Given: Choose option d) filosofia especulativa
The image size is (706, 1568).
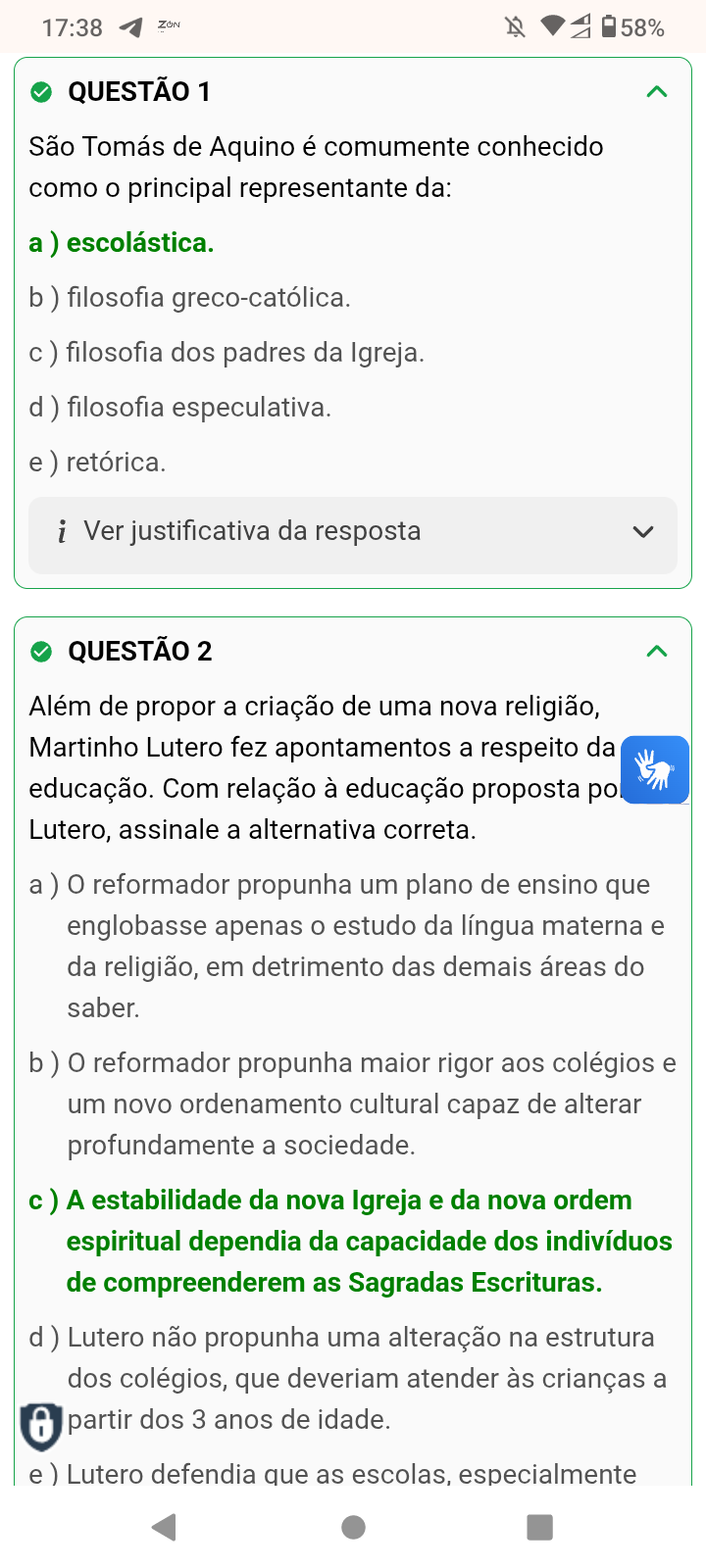Looking at the screenshot, I should click(180, 408).
